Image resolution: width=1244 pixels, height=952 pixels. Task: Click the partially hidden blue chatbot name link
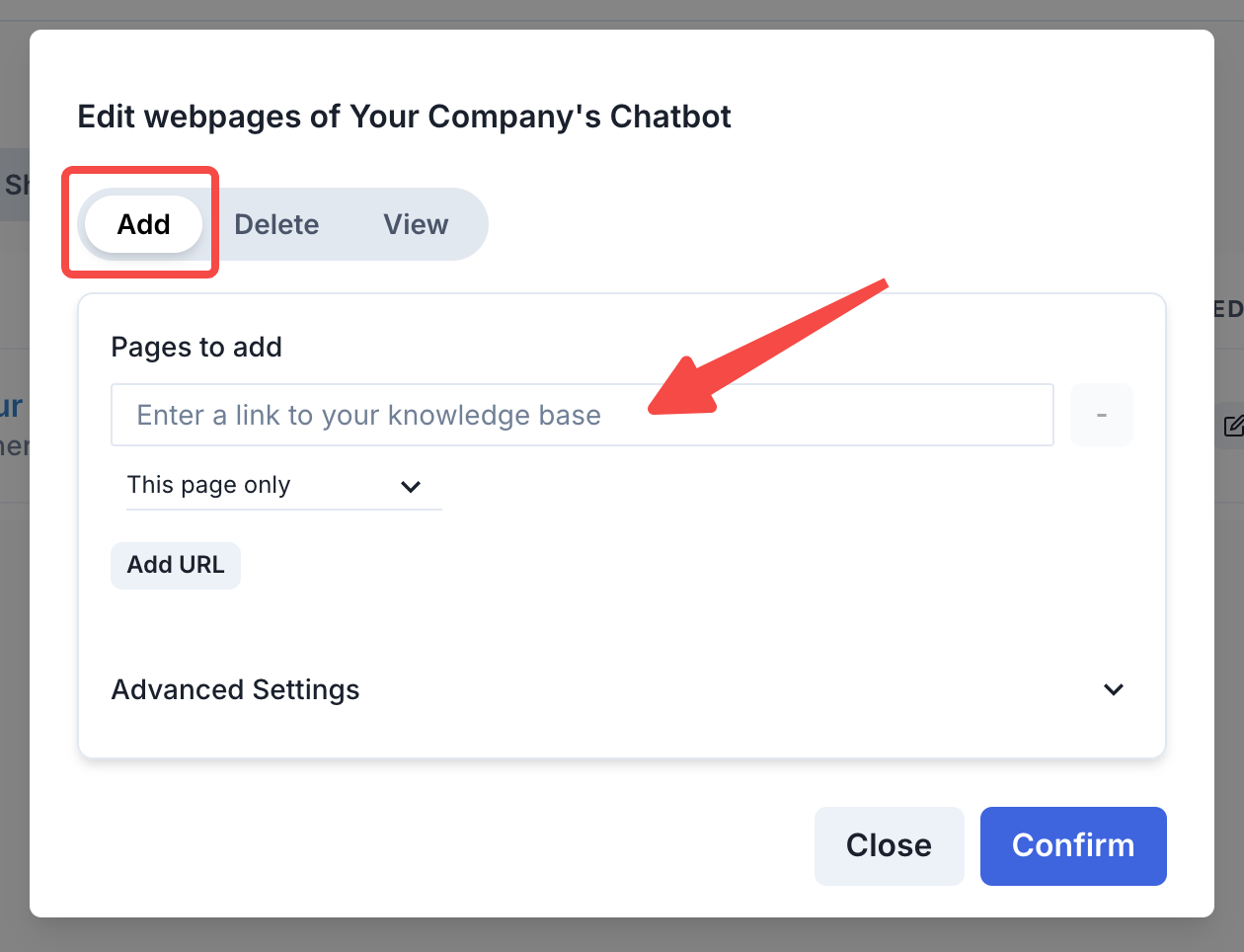(x=12, y=406)
